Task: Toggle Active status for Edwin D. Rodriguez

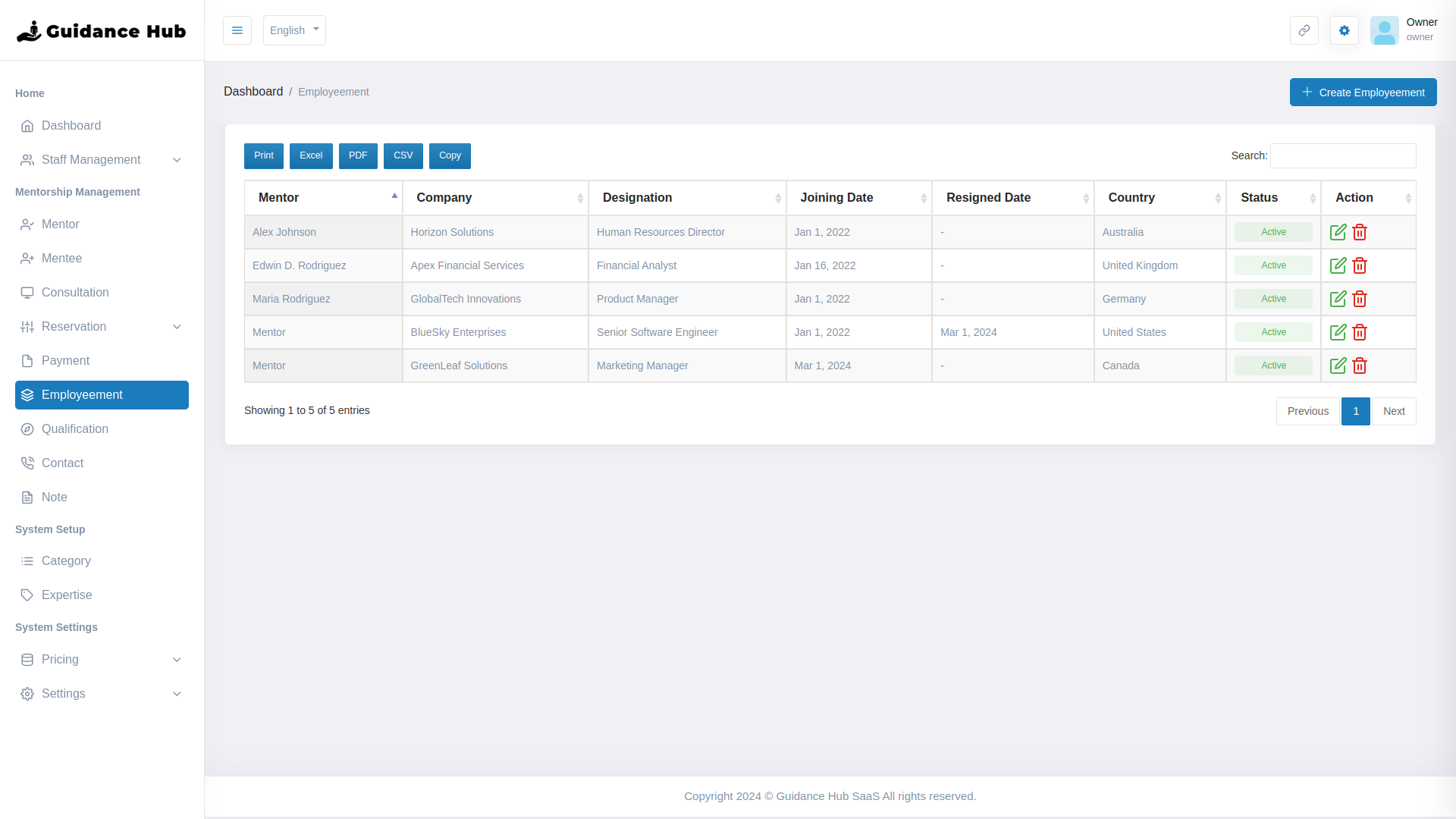Action: [1273, 265]
